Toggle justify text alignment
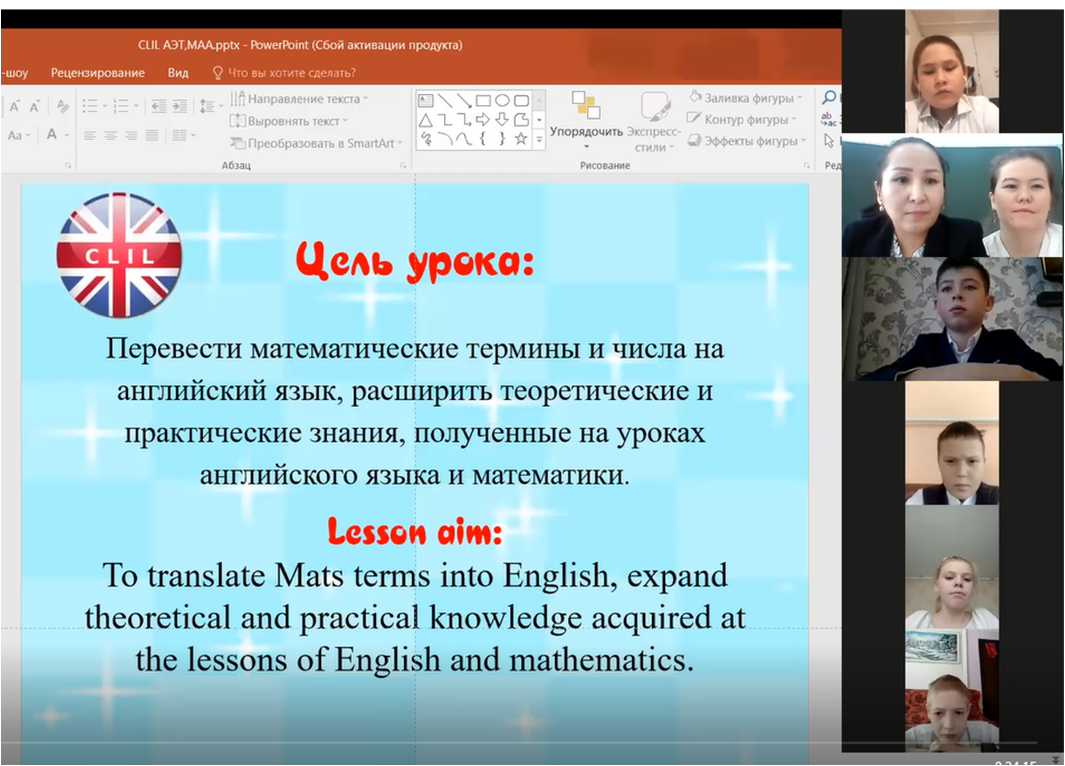1065x766 pixels. pyautogui.click(x=152, y=135)
